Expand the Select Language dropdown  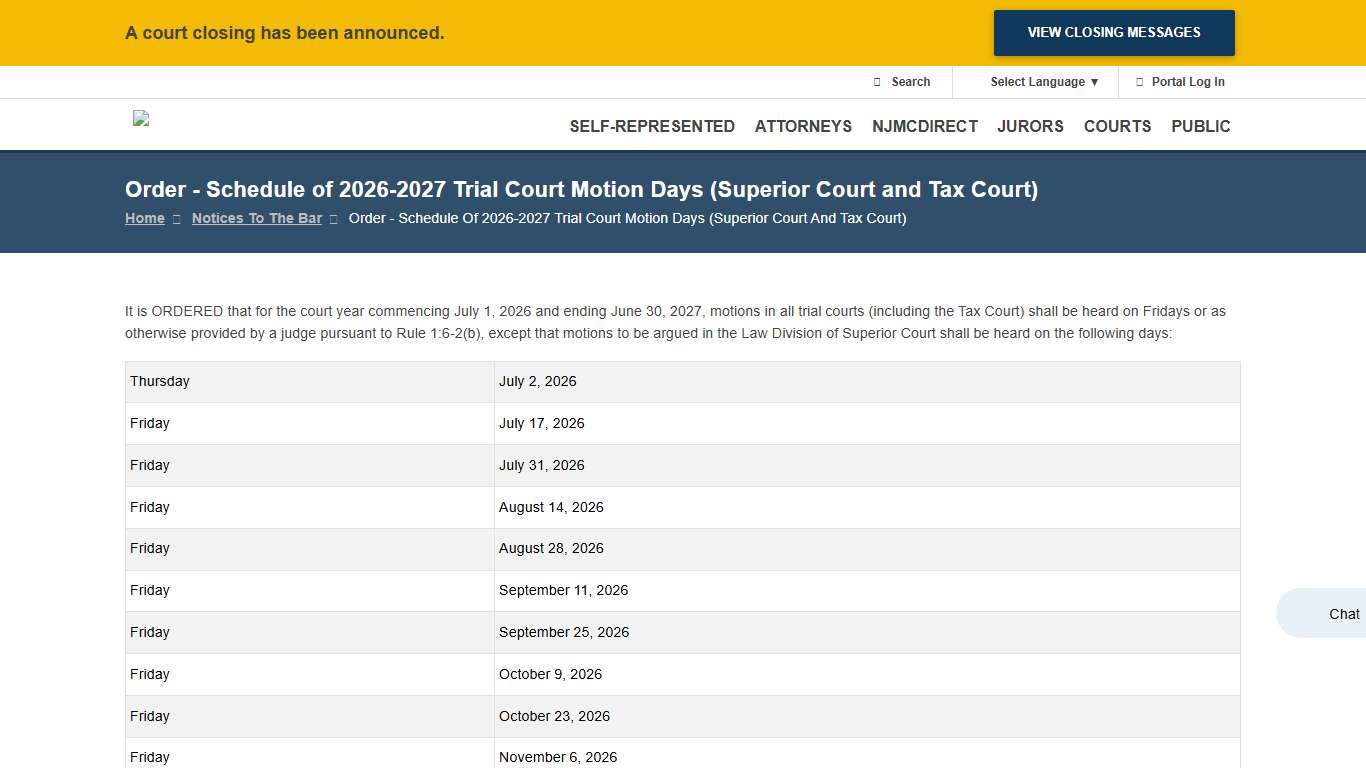pos(1037,81)
